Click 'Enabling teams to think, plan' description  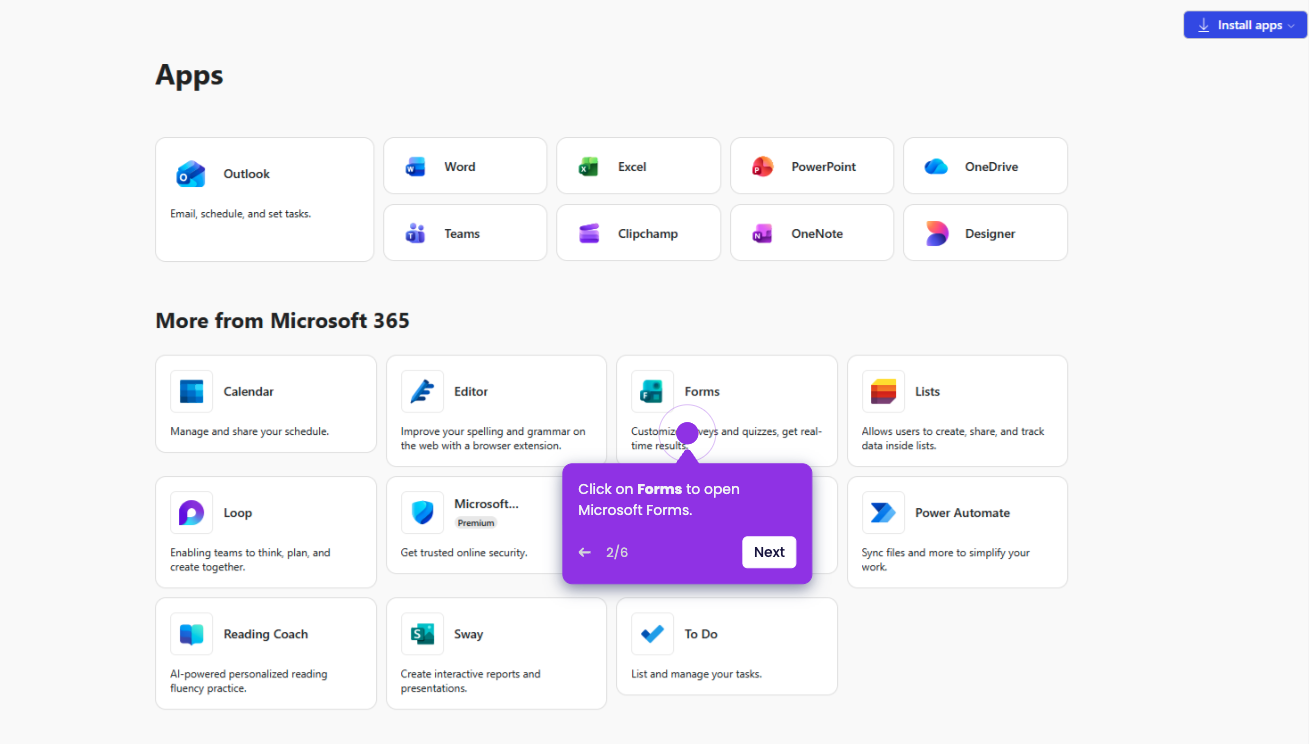point(250,560)
